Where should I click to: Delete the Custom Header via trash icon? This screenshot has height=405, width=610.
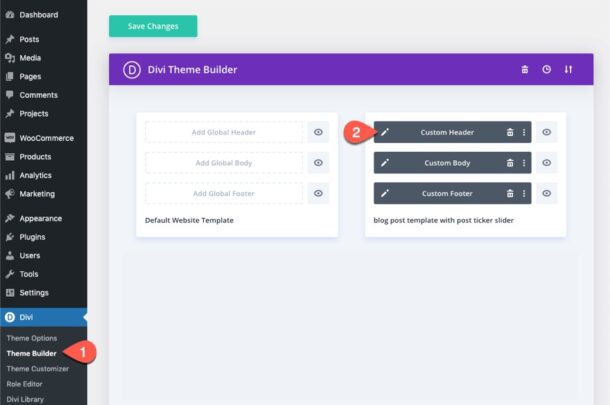point(510,132)
